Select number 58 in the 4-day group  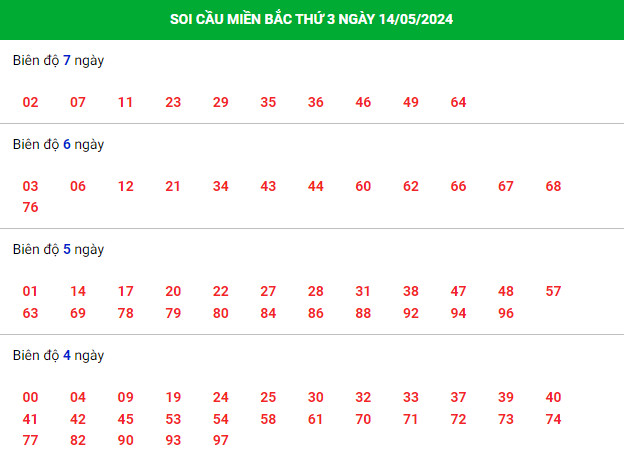click(268, 419)
